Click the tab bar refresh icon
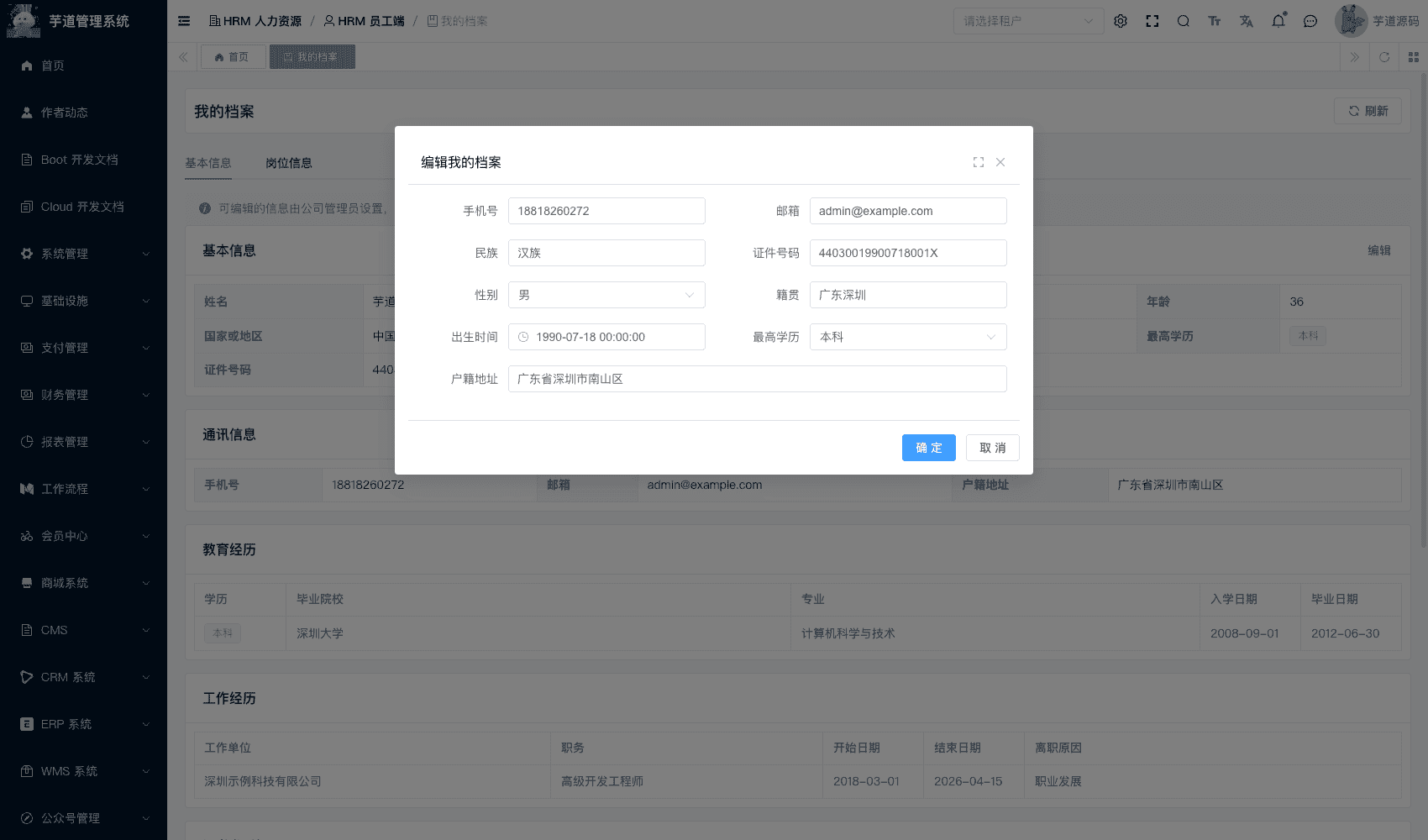Screen dimensions: 1428x840 1384,57
